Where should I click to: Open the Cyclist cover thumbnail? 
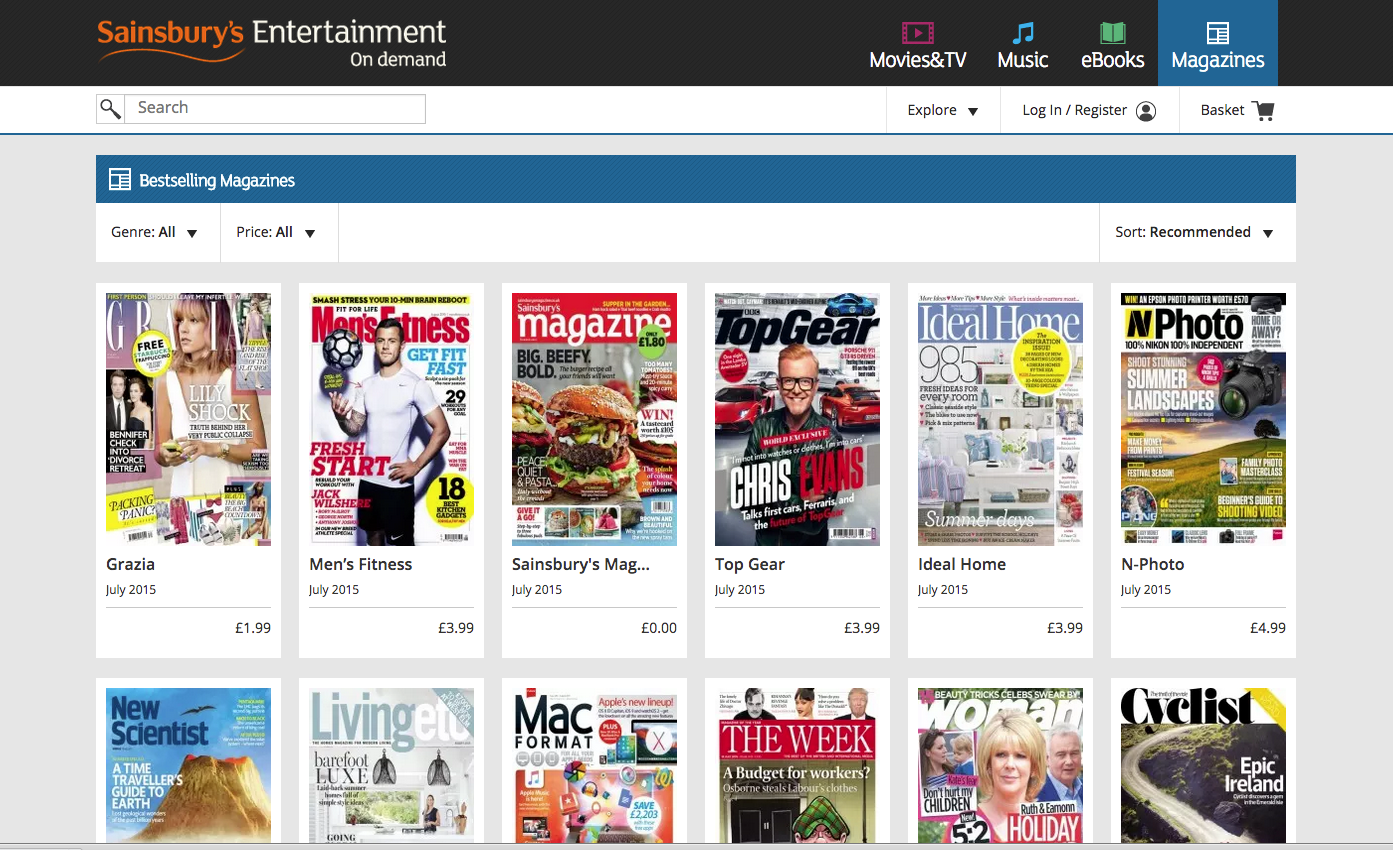coord(1203,766)
